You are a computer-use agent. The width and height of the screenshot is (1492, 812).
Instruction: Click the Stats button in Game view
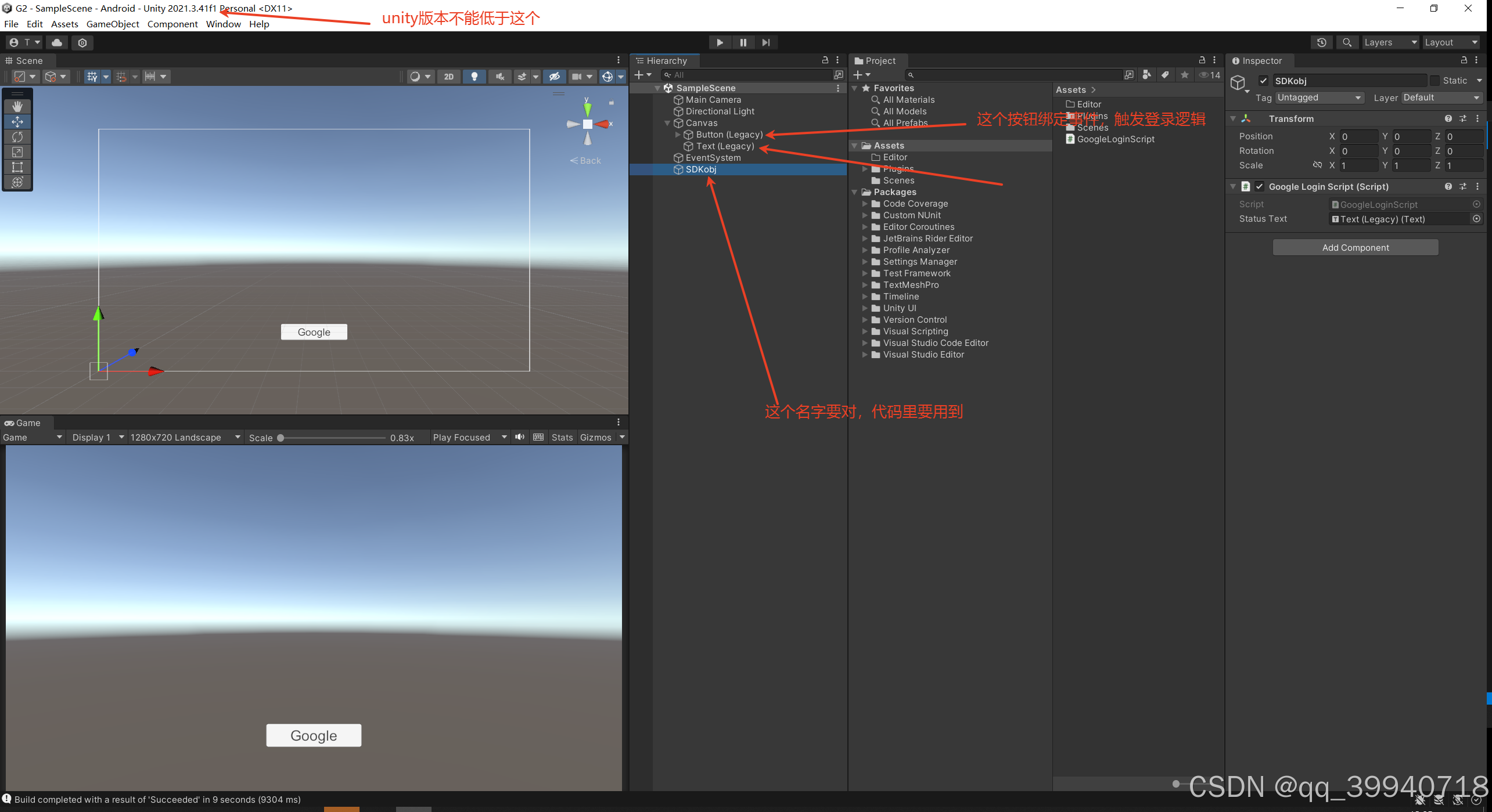click(562, 437)
